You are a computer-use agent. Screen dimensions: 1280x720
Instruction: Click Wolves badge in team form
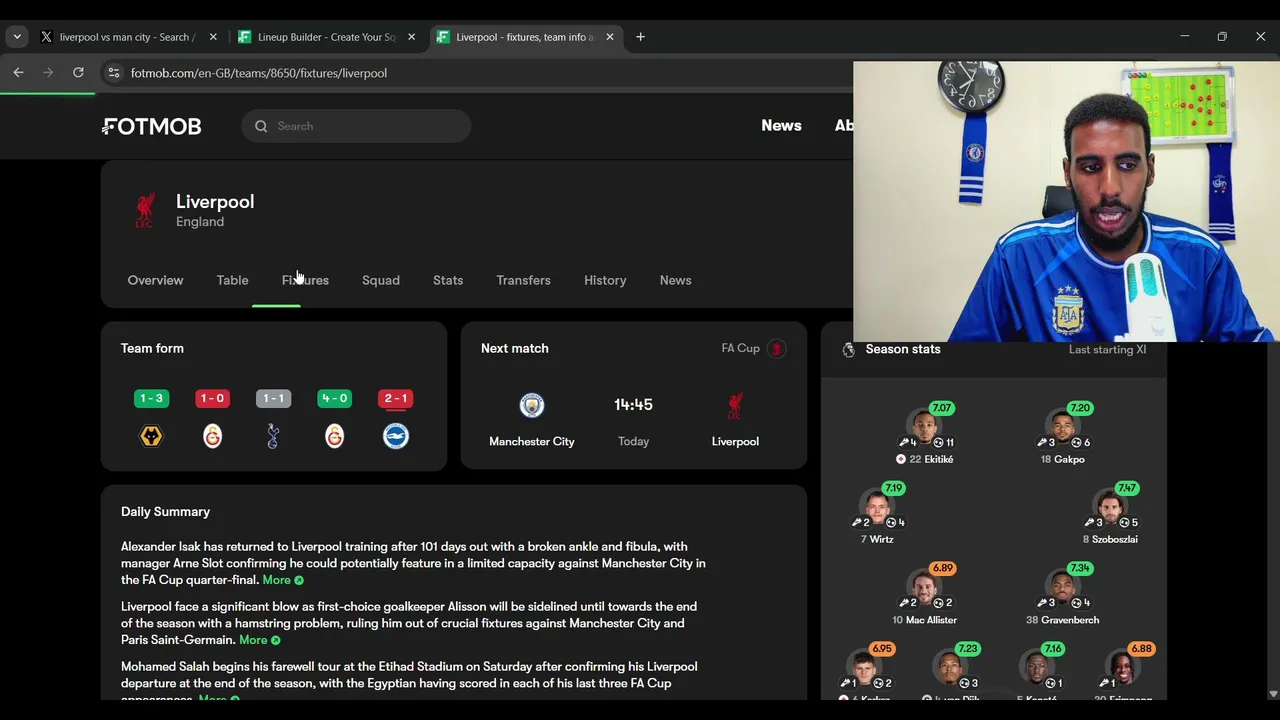click(x=151, y=436)
